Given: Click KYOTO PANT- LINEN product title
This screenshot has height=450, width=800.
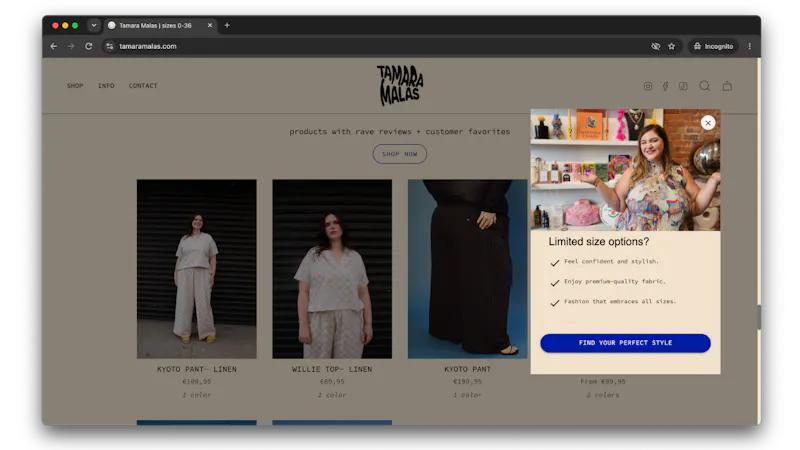Looking at the screenshot, I should pyautogui.click(x=196, y=369).
